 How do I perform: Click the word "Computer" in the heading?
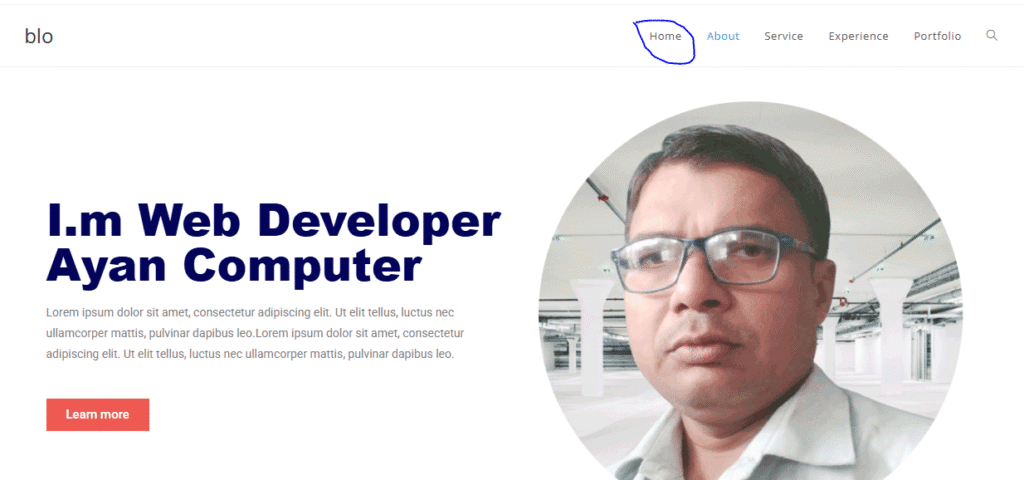pyautogui.click(x=303, y=266)
